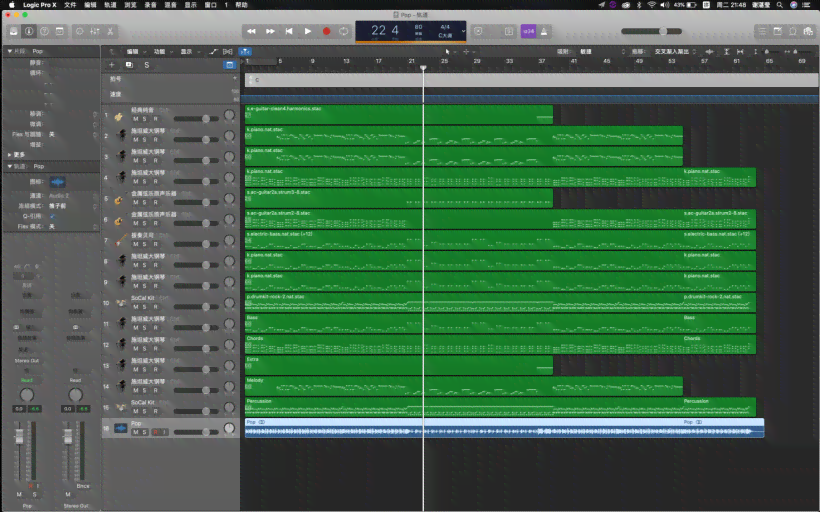Click the track 10 SoCal Kit drum icon

pos(121,303)
